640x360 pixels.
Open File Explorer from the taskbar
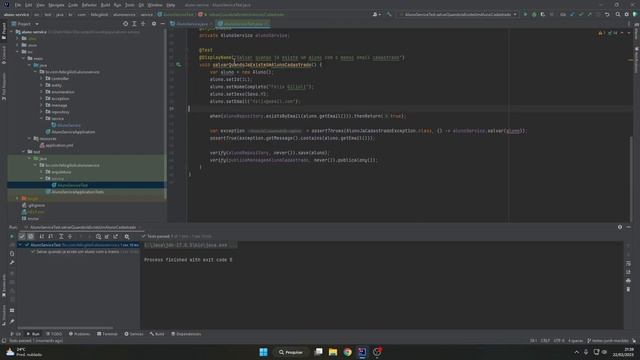tap(333, 352)
